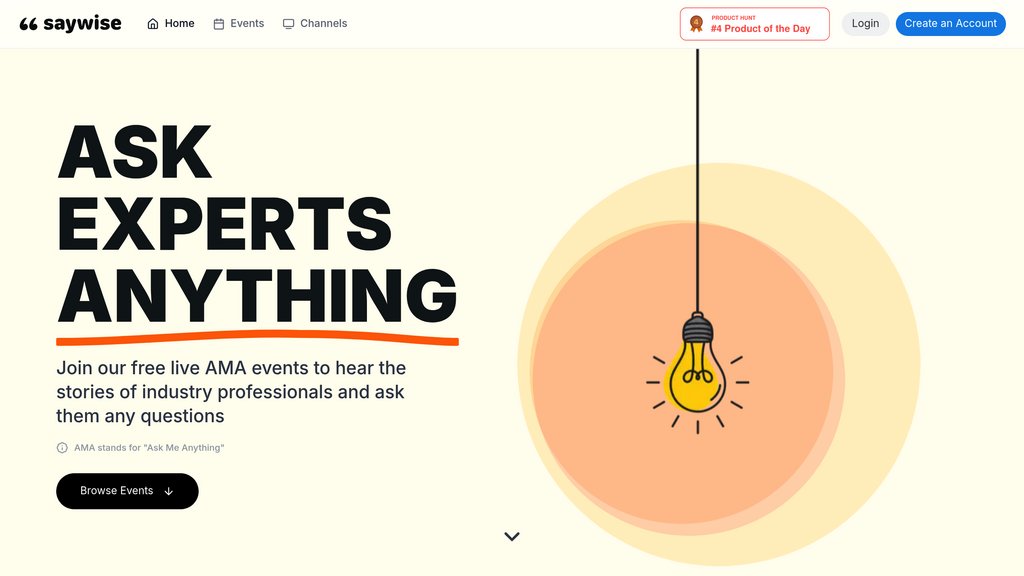Go to the Channels nav item
This screenshot has width=1024, height=576.
pyautogui.click(x=315, y=24)
